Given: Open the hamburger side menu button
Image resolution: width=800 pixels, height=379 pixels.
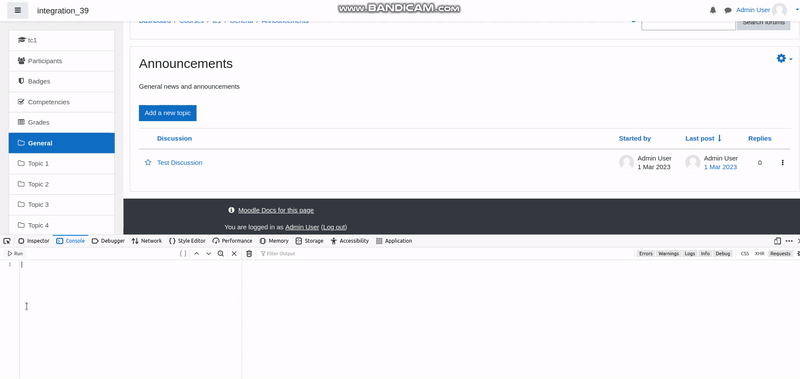Looking at the screenshot, I should [x=18, y=10].
